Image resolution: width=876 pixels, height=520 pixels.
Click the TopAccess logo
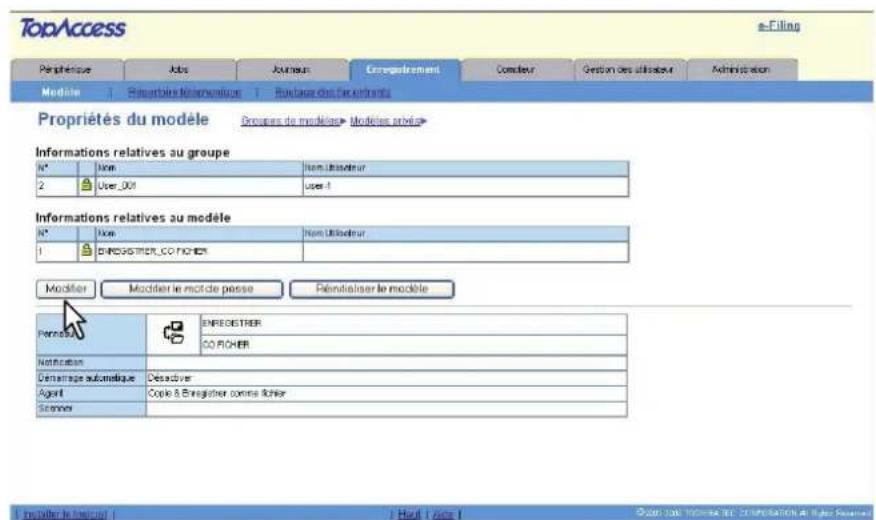73,28
